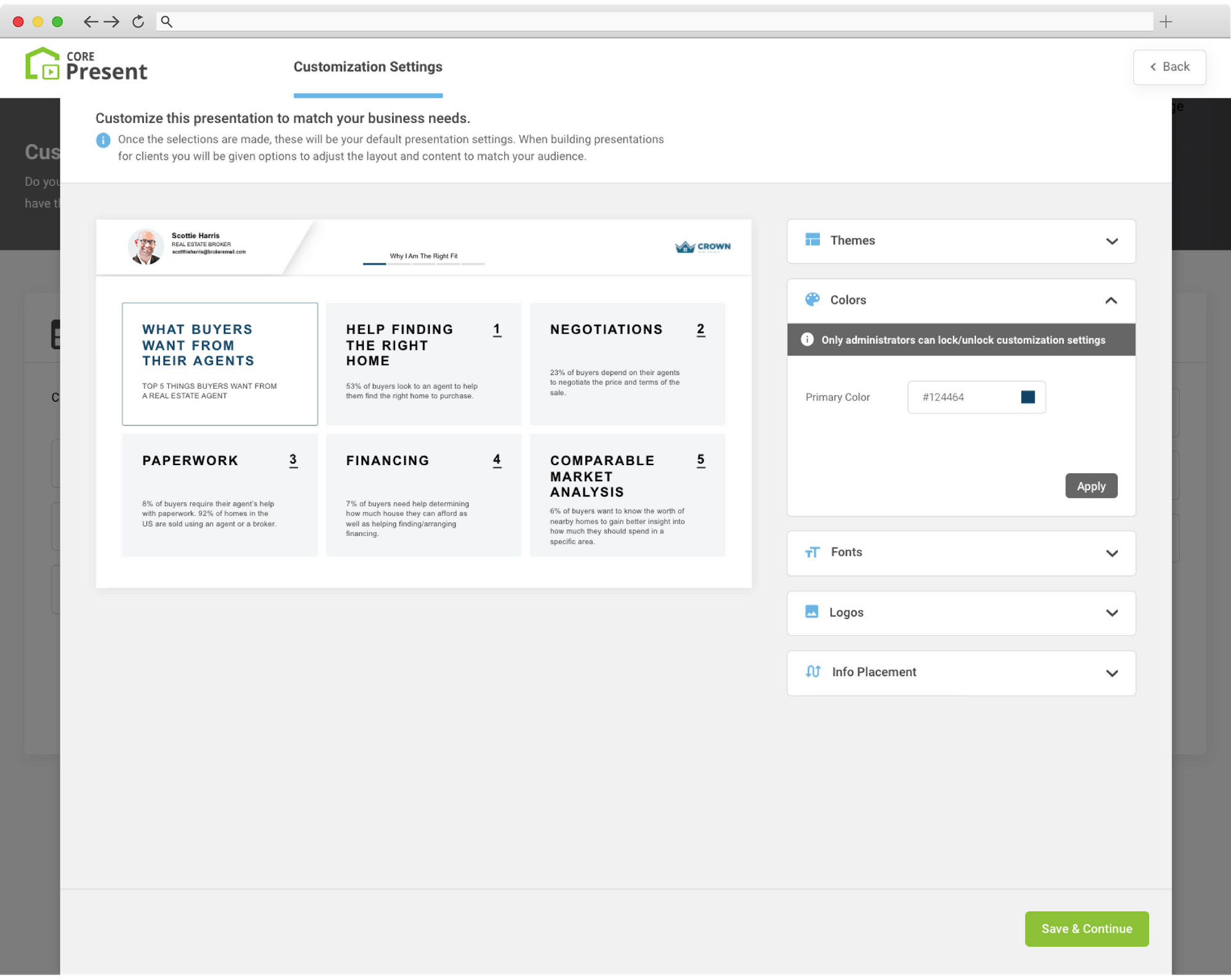This screenshot has width=1231, height=980.
Task: Click the browser reload icon
Action: (x=137, y=21)
